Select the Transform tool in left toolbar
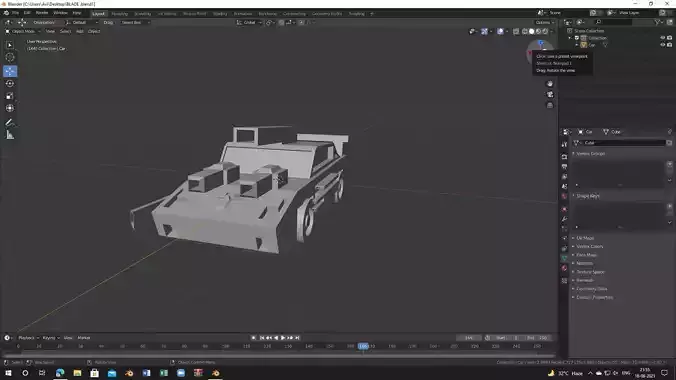Viewport: 676px width, 380px height. (10, 108)
